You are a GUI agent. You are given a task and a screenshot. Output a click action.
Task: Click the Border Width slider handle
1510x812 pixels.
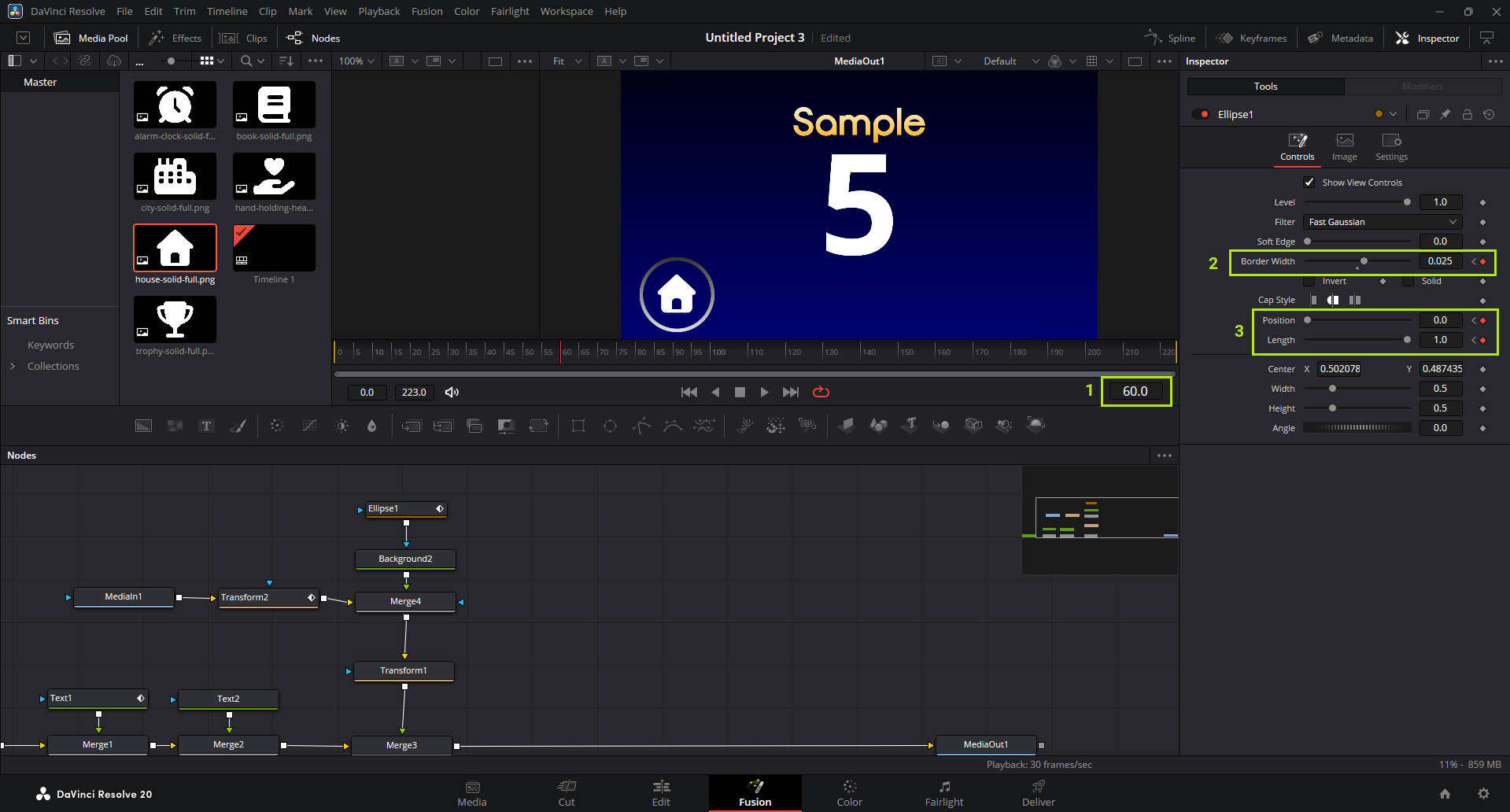point(1364,261)
